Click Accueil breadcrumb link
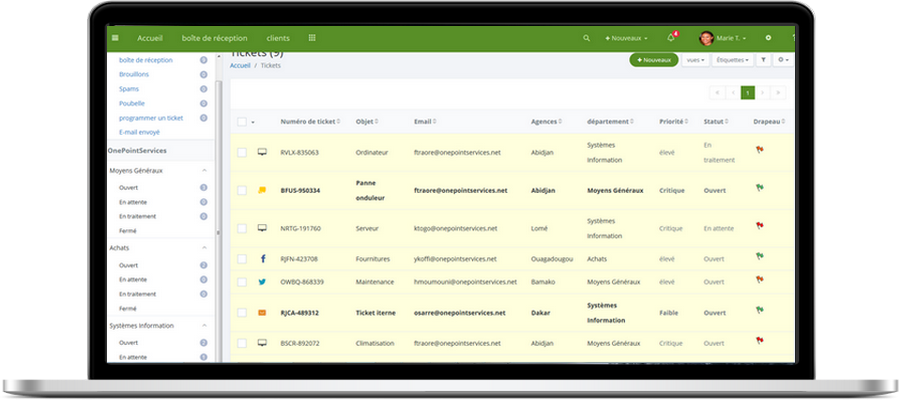900x400 pixels. (240, 65)
